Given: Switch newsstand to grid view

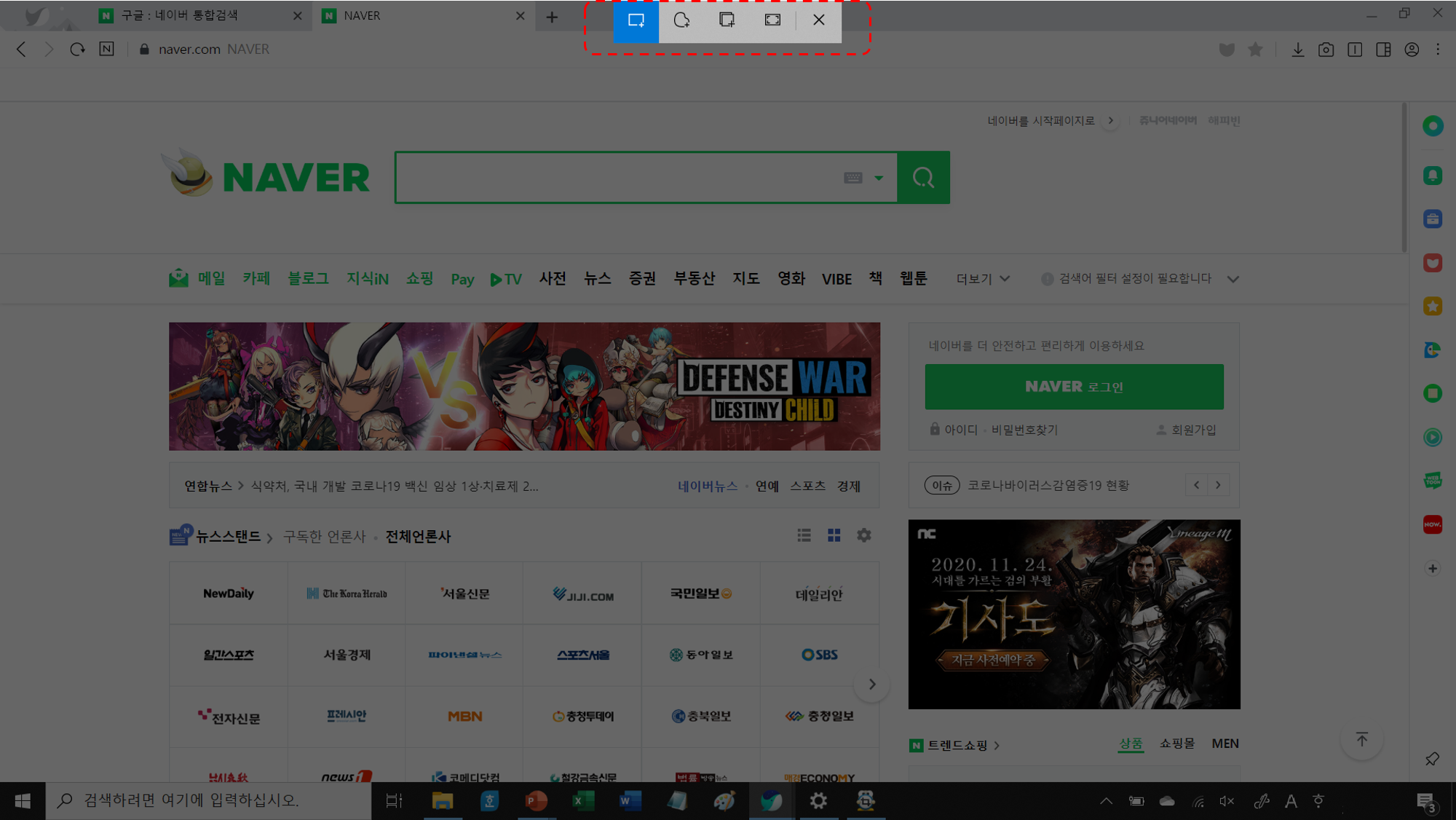Looking at the screenshot, I should pos(834,536).
